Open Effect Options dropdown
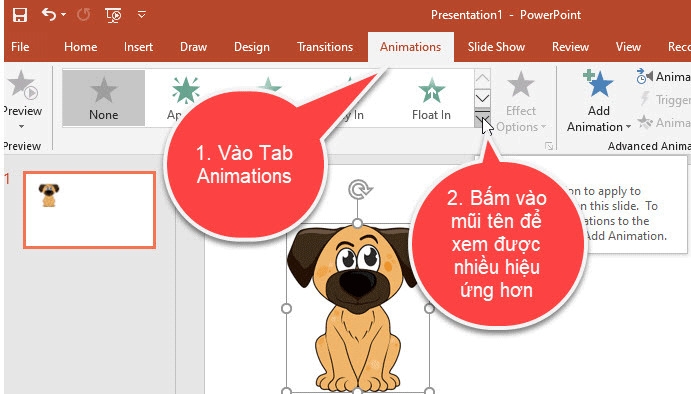 click(521, 102)
